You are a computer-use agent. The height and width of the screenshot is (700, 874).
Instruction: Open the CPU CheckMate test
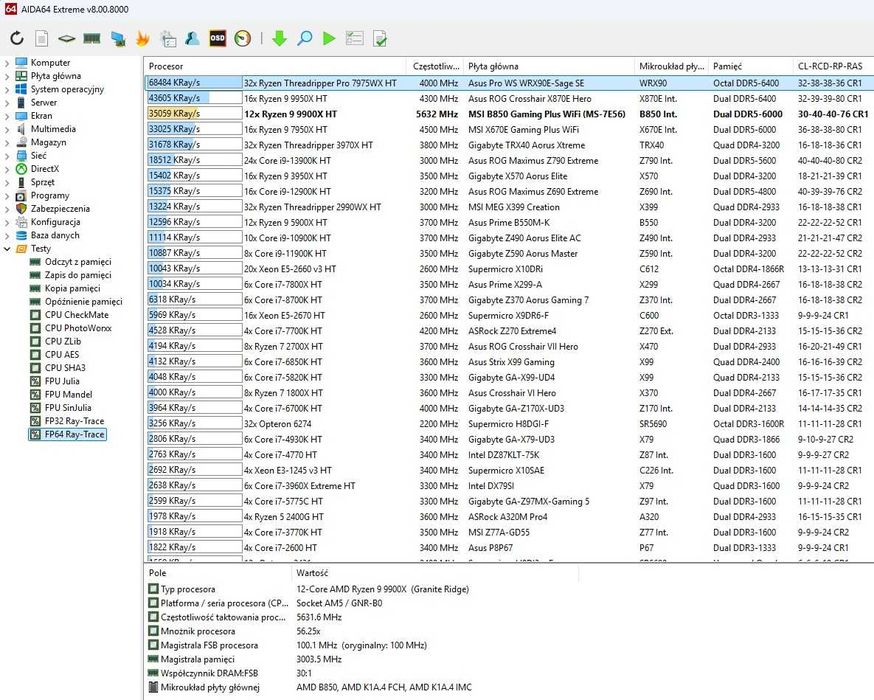(x=76, y=315)
